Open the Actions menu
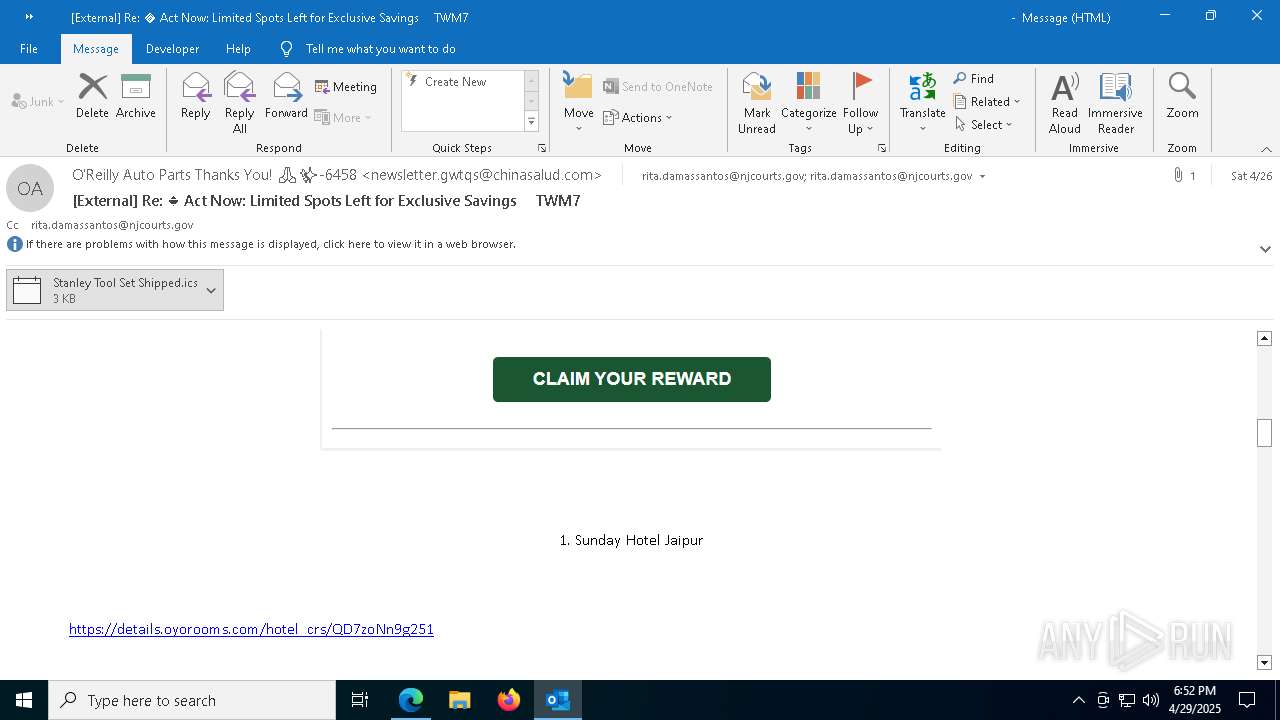 coord(638,117)
